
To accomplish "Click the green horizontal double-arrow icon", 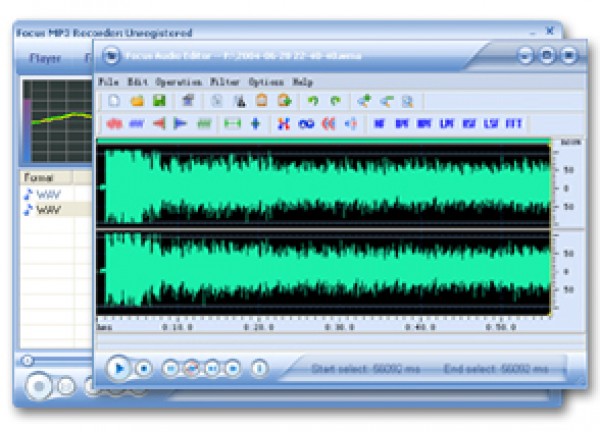I will [x=232, y=124].
